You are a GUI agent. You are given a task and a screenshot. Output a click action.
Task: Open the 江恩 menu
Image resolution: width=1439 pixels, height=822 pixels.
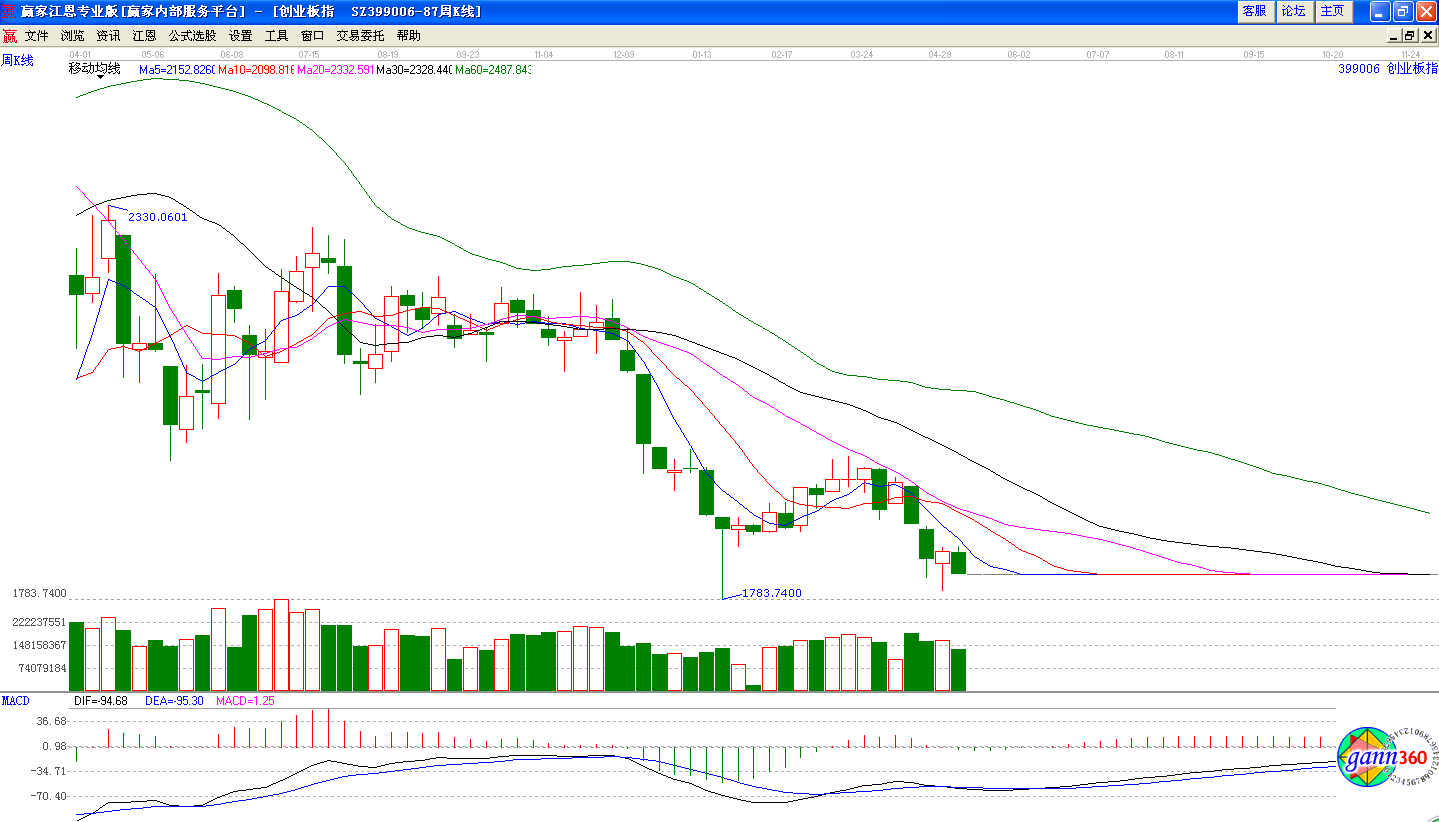tap(144, 36)
